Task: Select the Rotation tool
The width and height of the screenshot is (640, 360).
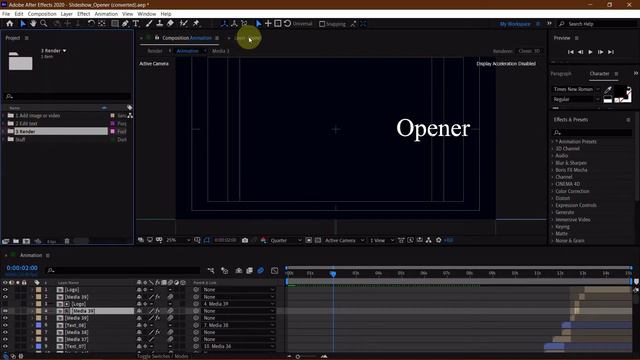Action: pos(91,24)
